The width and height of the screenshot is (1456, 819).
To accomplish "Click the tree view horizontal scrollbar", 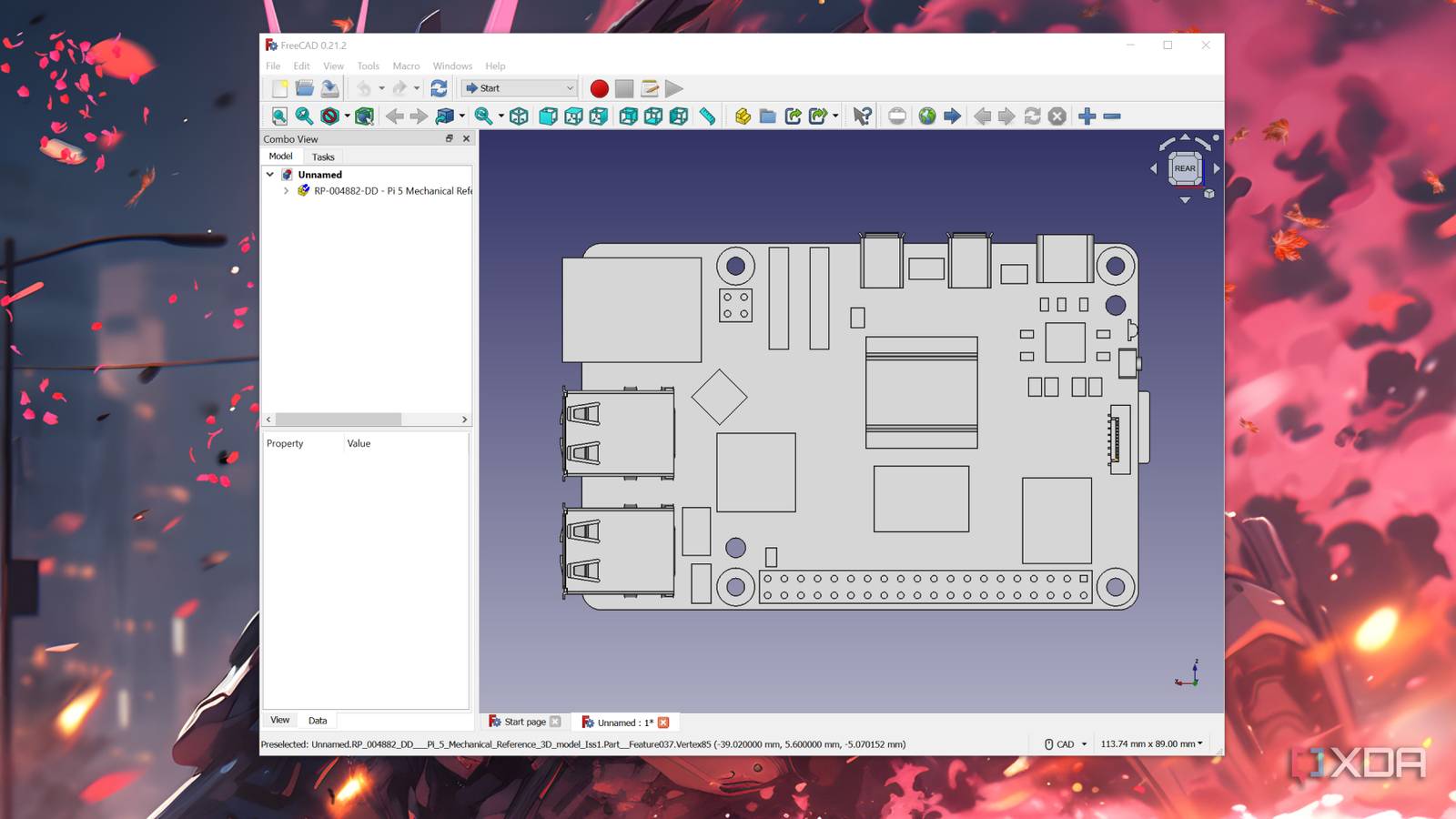I will (339, 420).
